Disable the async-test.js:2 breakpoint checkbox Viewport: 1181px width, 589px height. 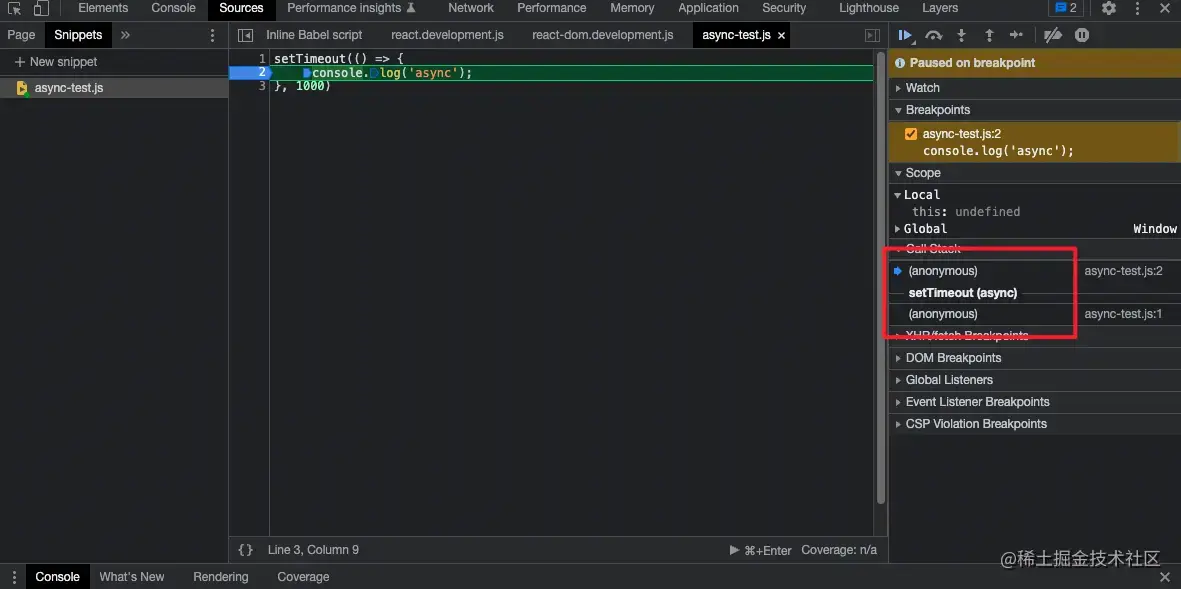point(911,134)
